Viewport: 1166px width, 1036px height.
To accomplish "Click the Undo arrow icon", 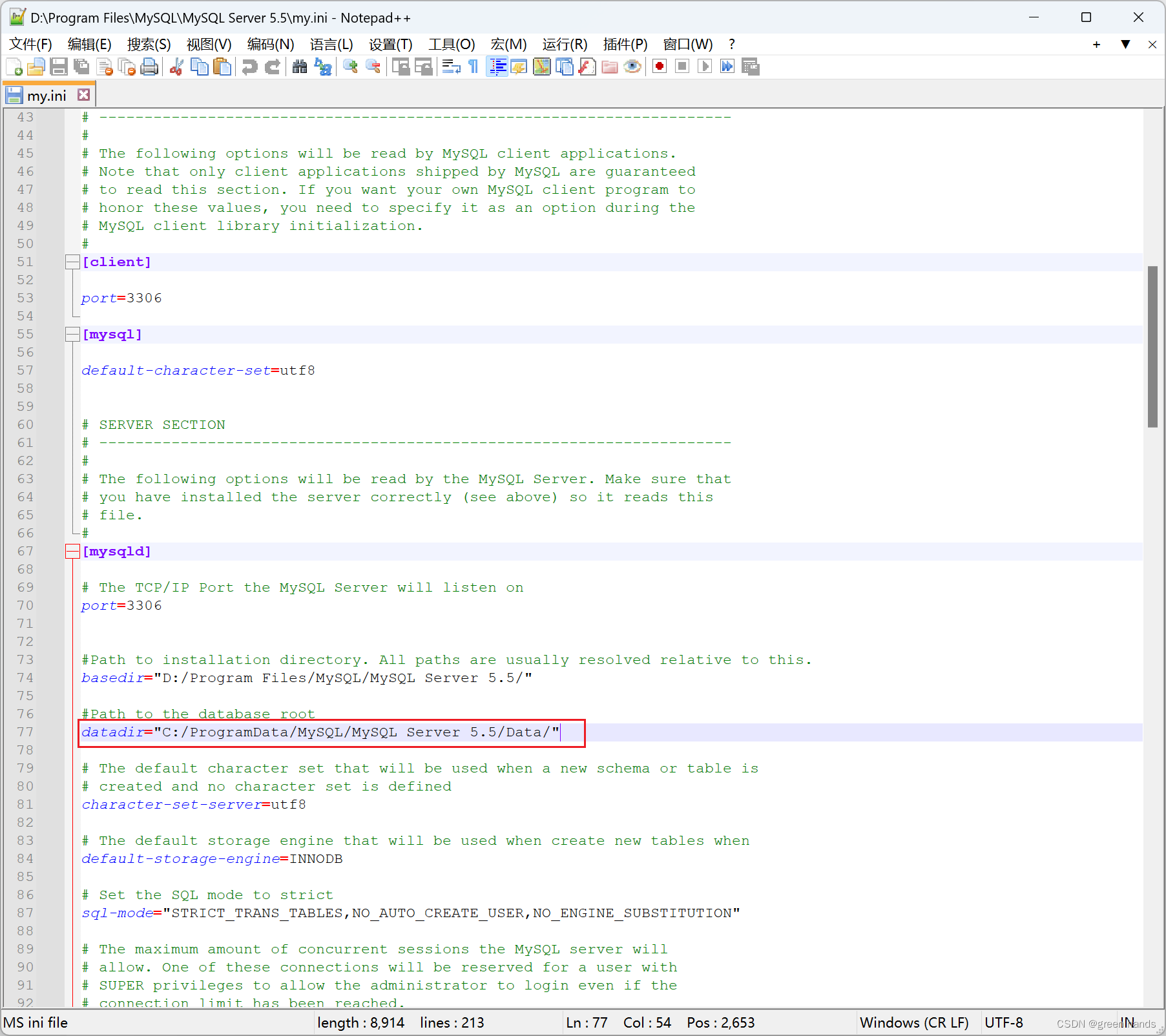I will tap(250, 67).
